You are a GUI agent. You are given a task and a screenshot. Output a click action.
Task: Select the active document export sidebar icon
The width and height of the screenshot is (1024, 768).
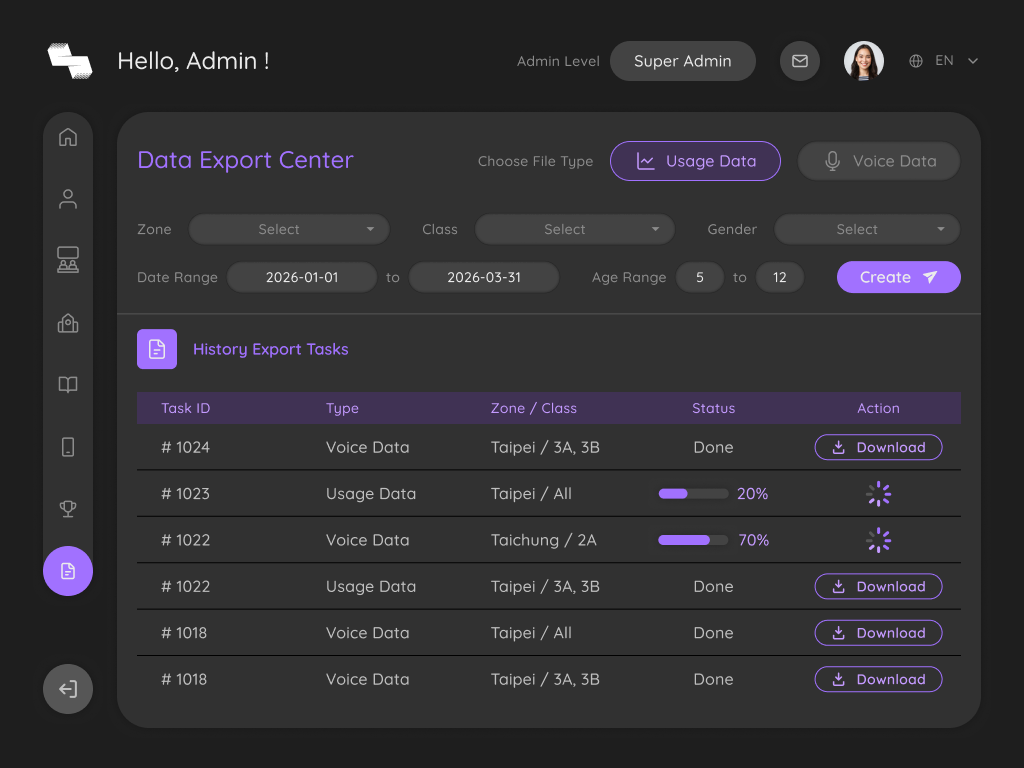point(68,571)
